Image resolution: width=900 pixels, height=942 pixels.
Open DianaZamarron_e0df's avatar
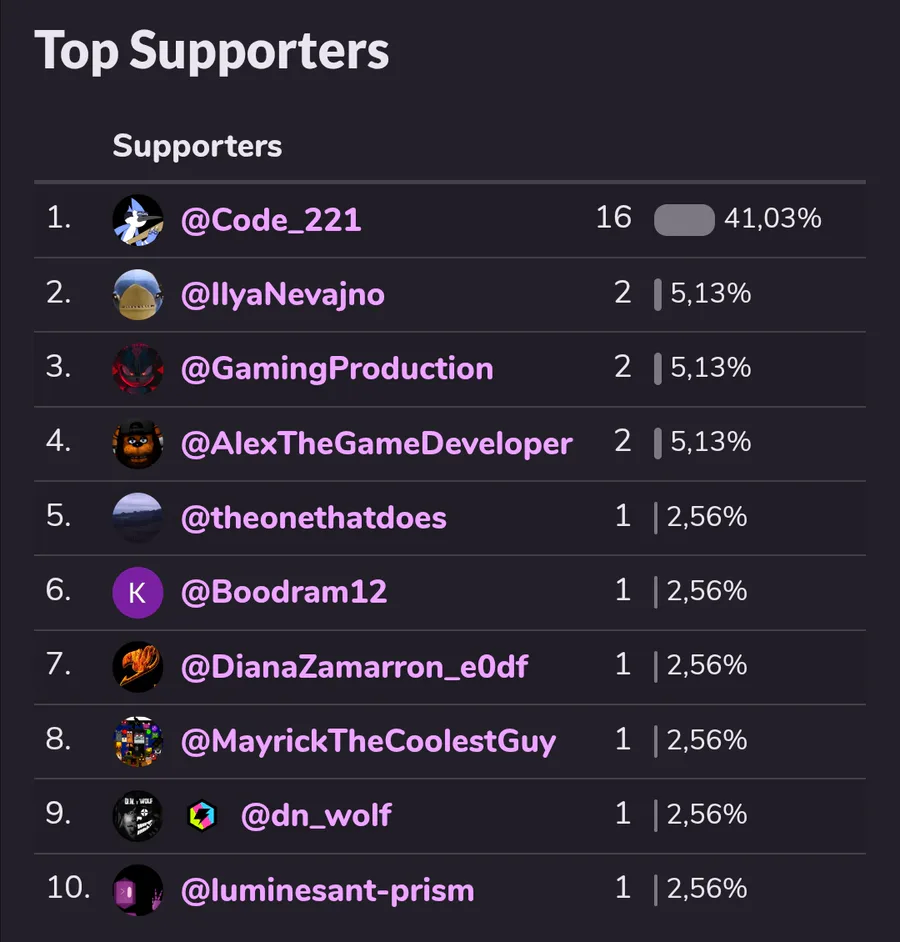[x=138, y=666]
